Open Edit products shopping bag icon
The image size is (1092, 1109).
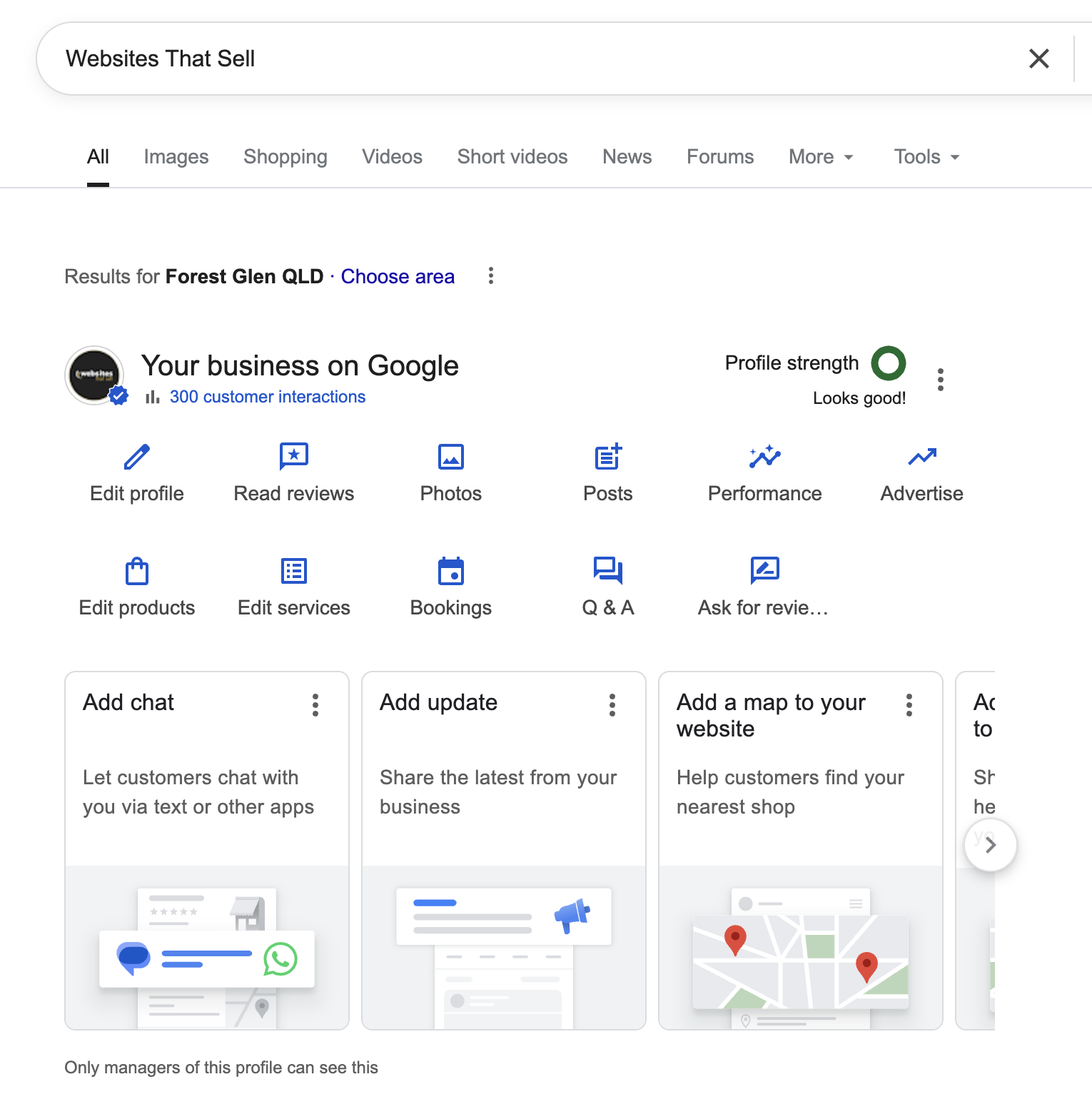(x=137, y=571)
